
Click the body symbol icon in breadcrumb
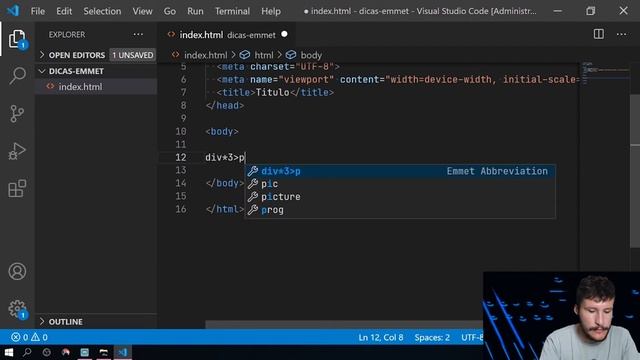[291, 55]
